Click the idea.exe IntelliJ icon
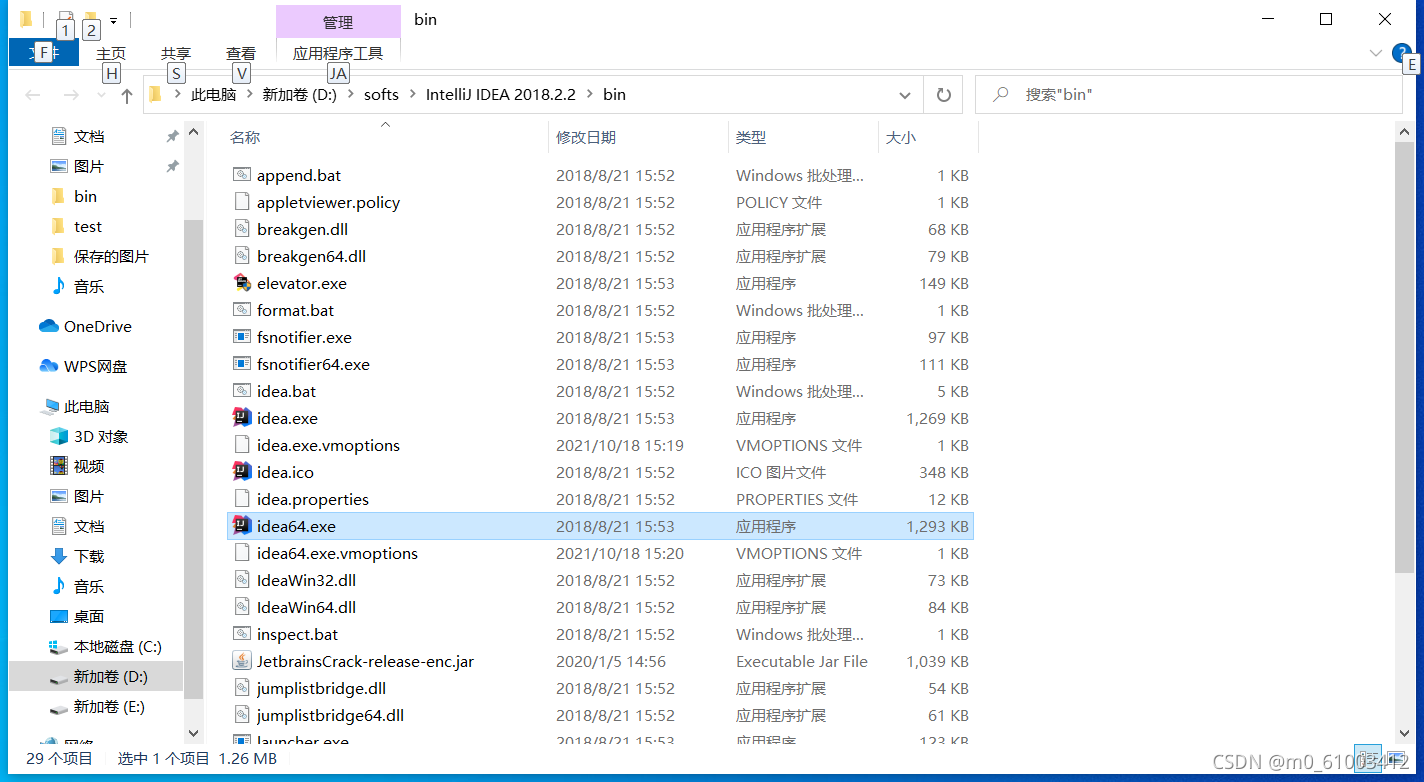Screen dimensions: 1424x782 point(241,418)
